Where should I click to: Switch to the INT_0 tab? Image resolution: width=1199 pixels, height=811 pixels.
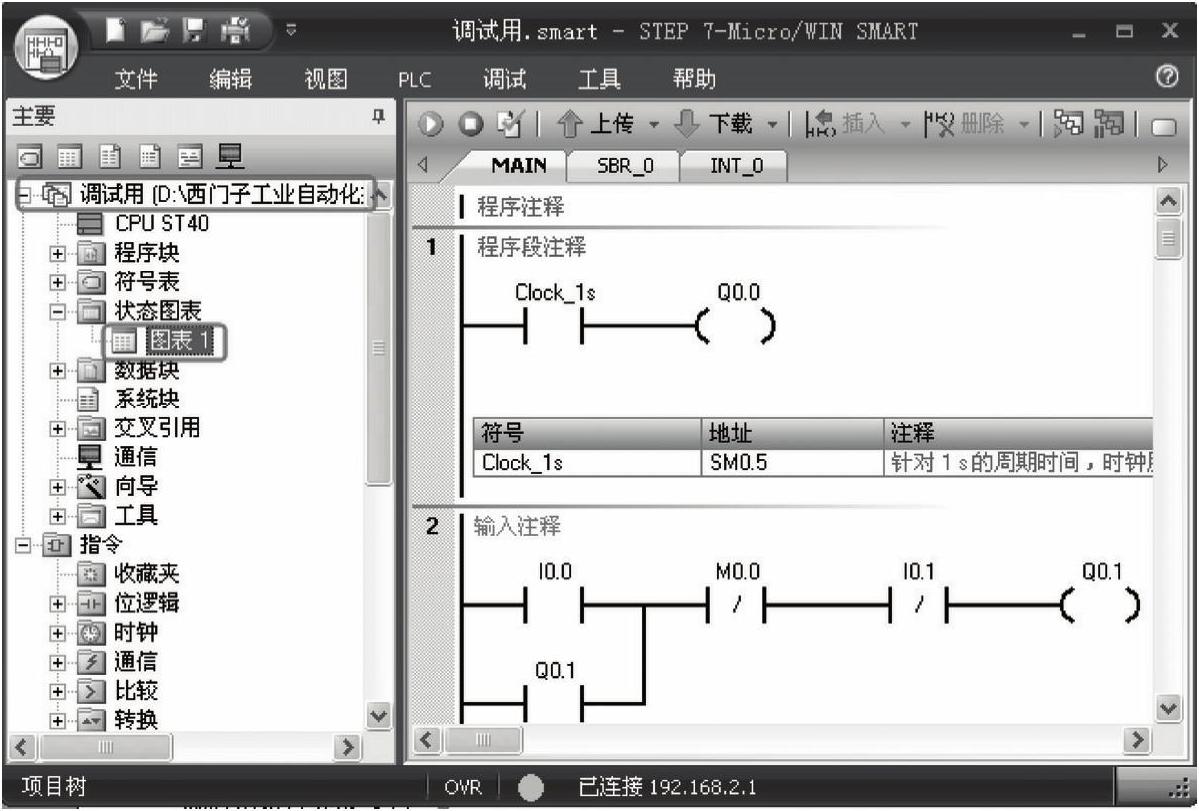736,166
